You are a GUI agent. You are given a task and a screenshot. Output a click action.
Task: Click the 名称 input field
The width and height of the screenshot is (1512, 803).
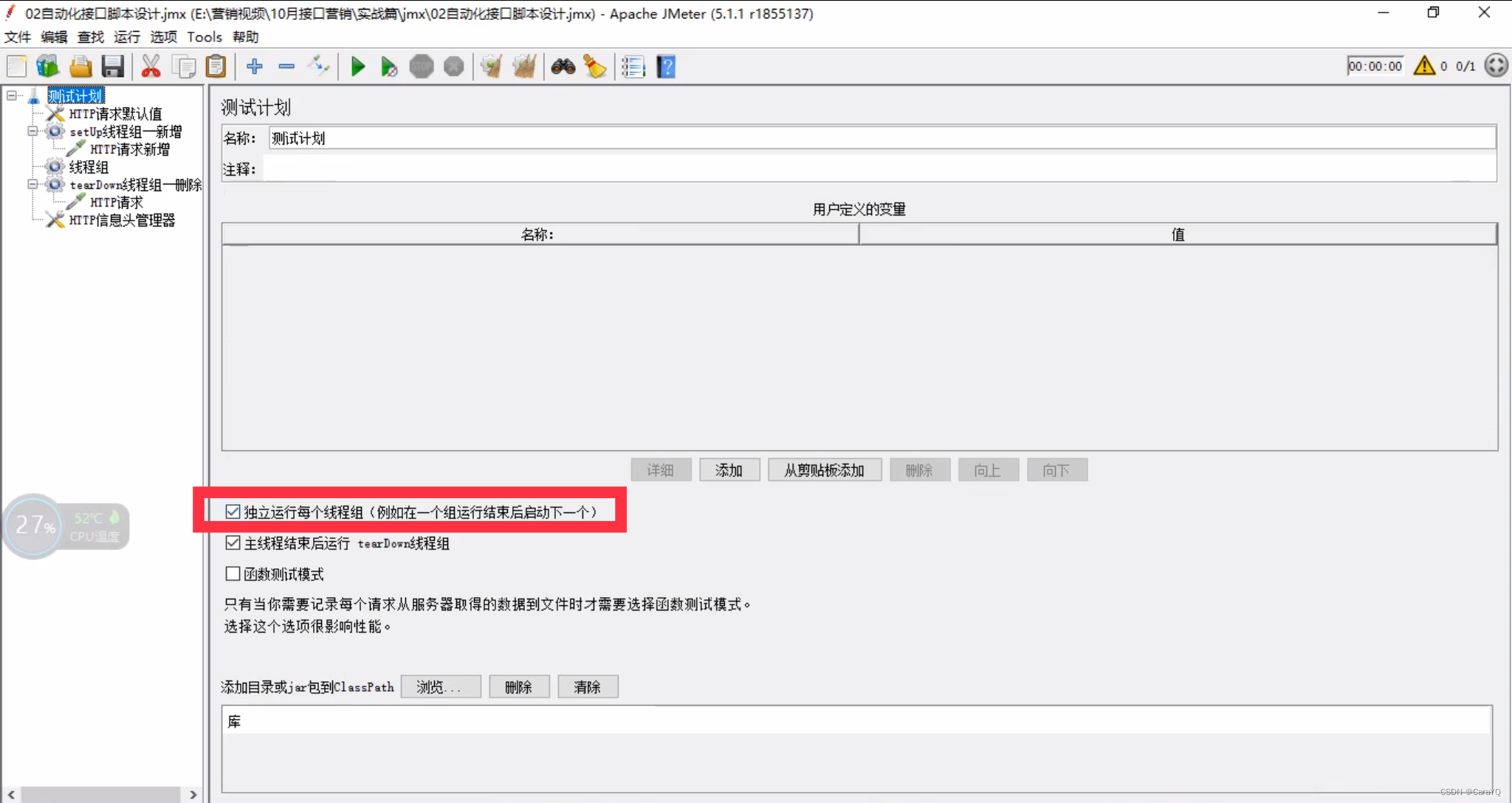(x=882, y=138)
